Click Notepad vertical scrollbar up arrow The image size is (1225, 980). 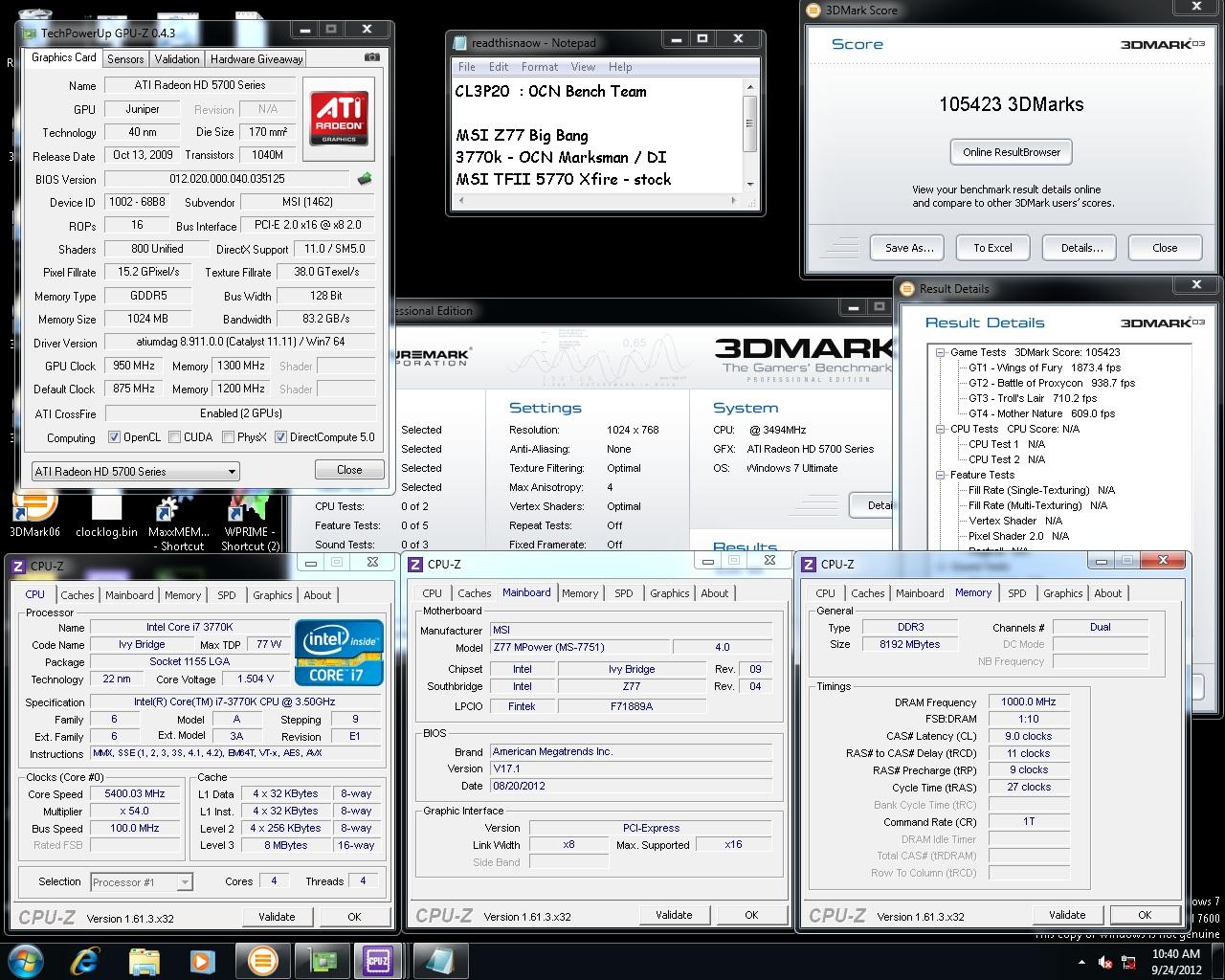click(x=749, y=88)
